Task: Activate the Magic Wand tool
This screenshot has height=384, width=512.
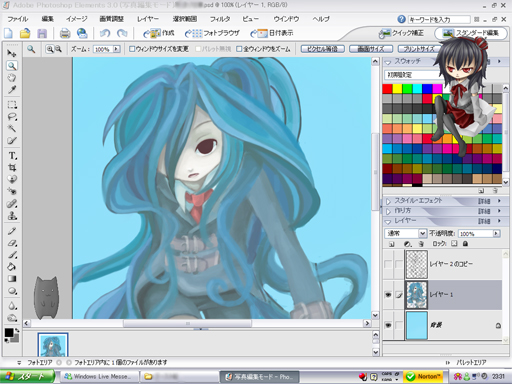Action: [12, 129]
